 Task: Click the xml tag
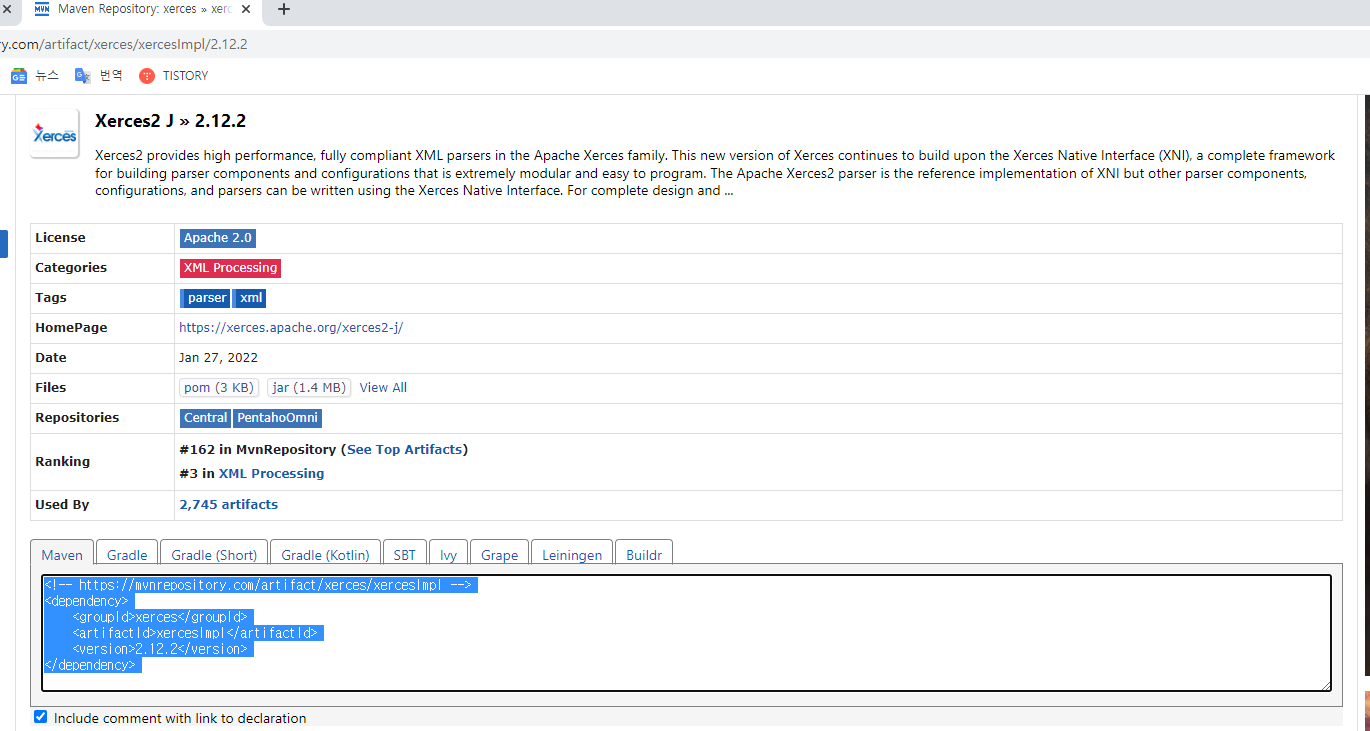[x=250, y=298]
